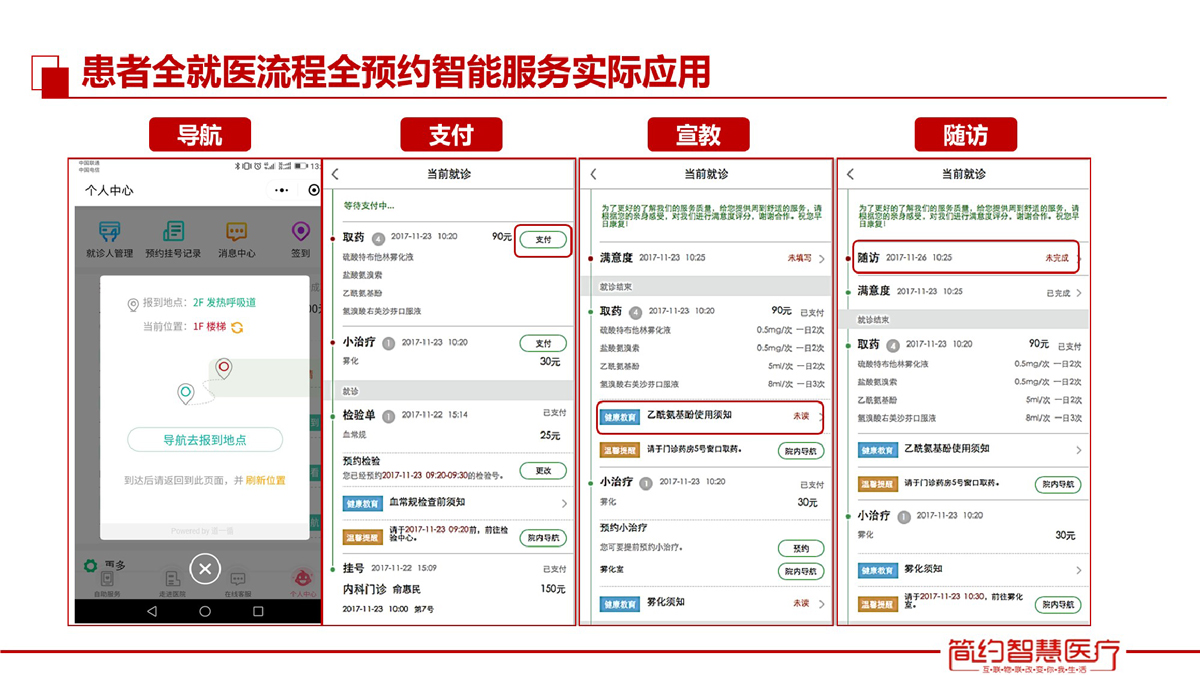This screenshot has height=675, width=1200.
Task: Click the 等待支付中... status text
Action: tap(369, 206)
